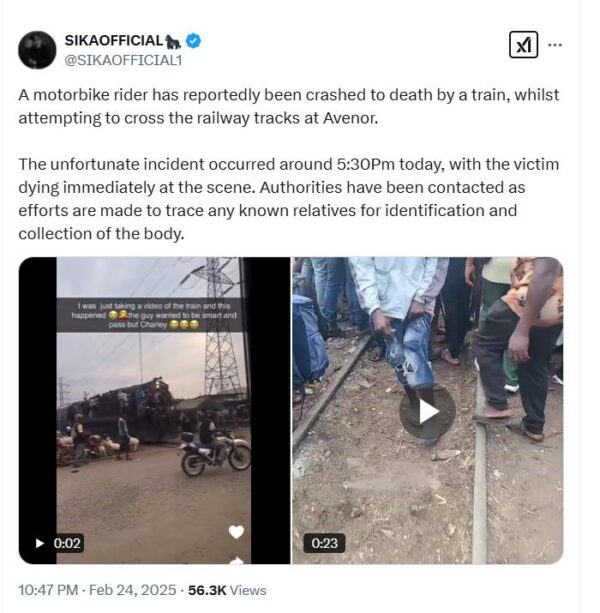Click the 0:02 time label
This screenshot has width=600, height=613.
pyautogui.click(x=66, y=543)
